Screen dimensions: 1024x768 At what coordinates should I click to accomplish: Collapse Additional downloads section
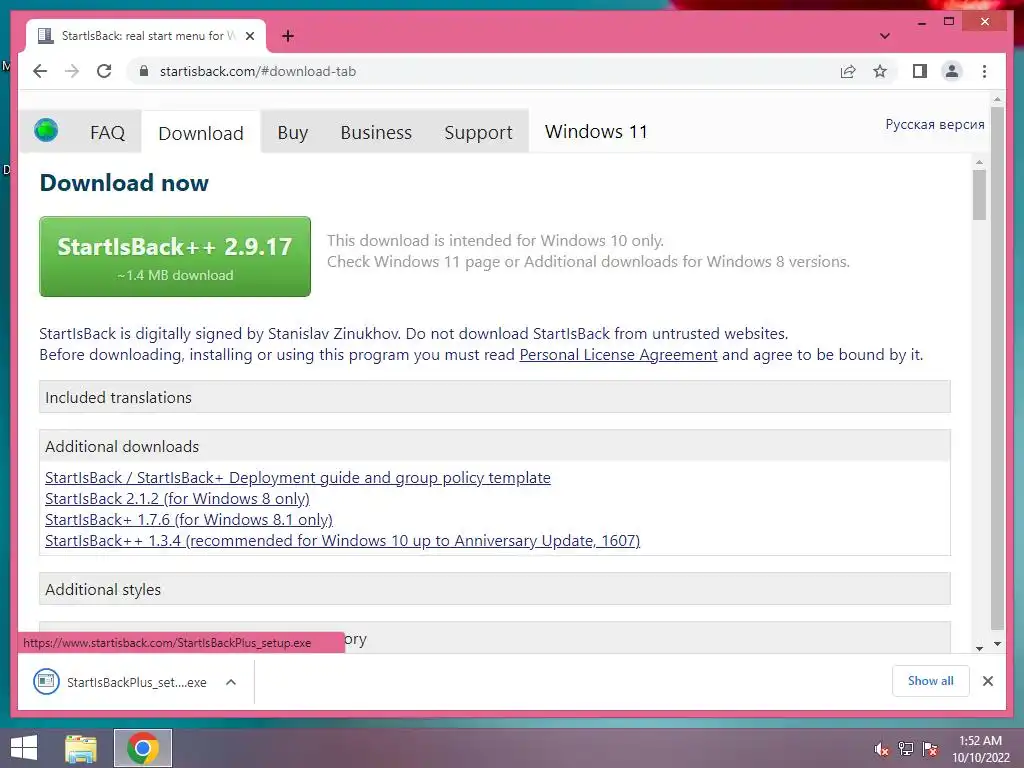[x=494, y=446]
